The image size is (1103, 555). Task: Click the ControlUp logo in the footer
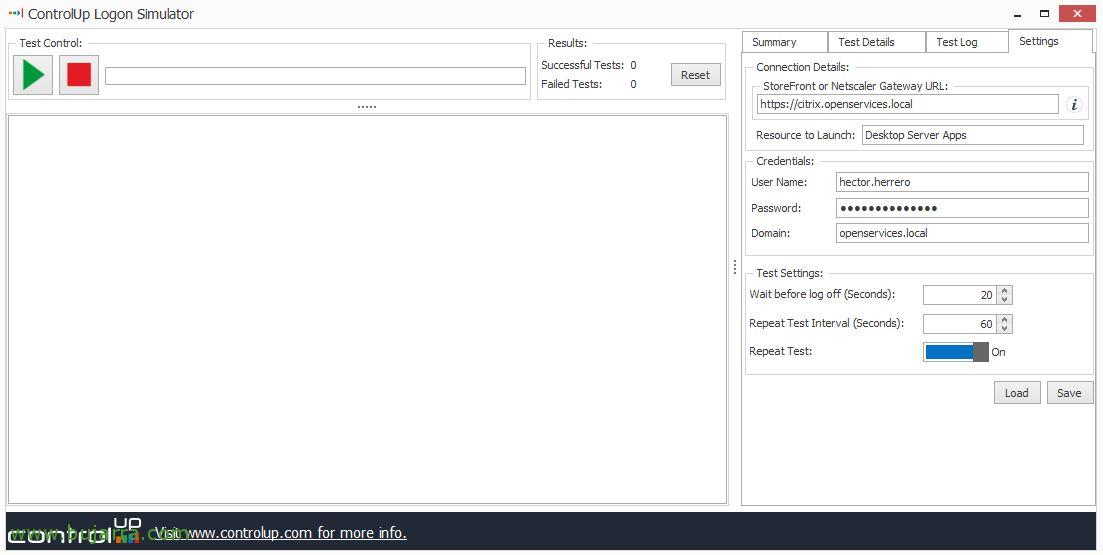(75, 532)
